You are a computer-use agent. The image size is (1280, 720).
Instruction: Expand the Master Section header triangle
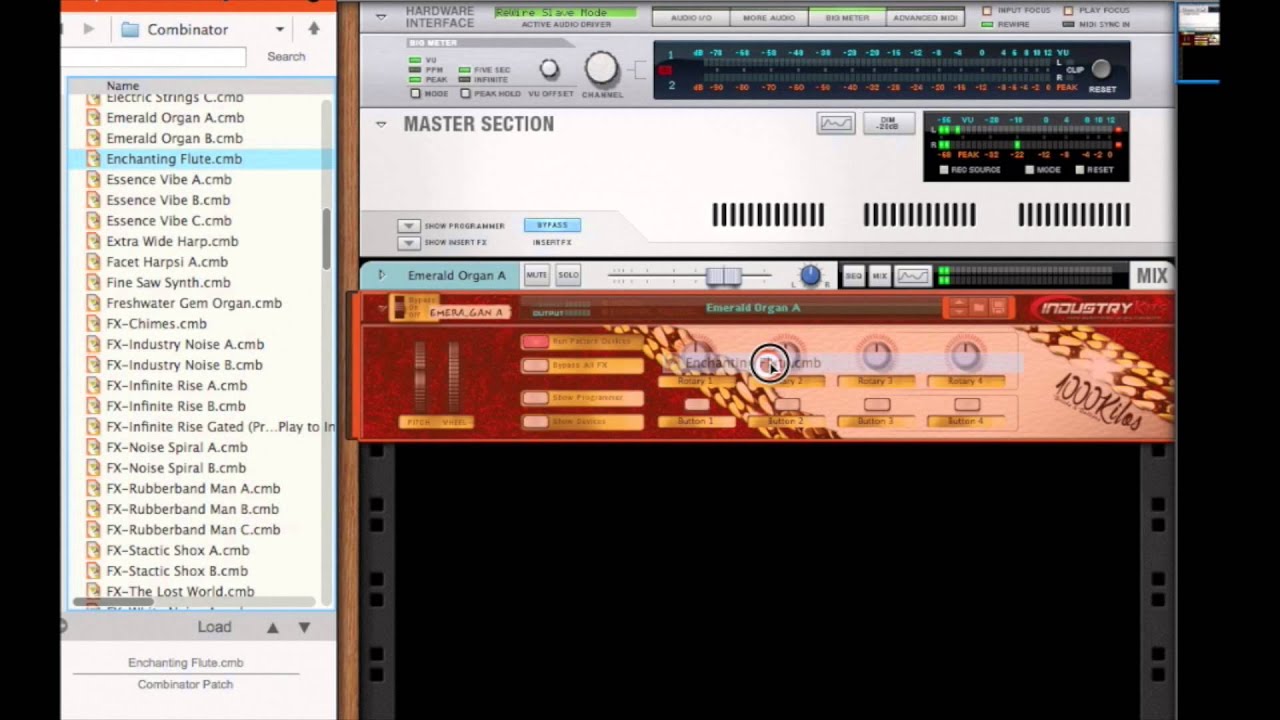[x=381, y=123]
